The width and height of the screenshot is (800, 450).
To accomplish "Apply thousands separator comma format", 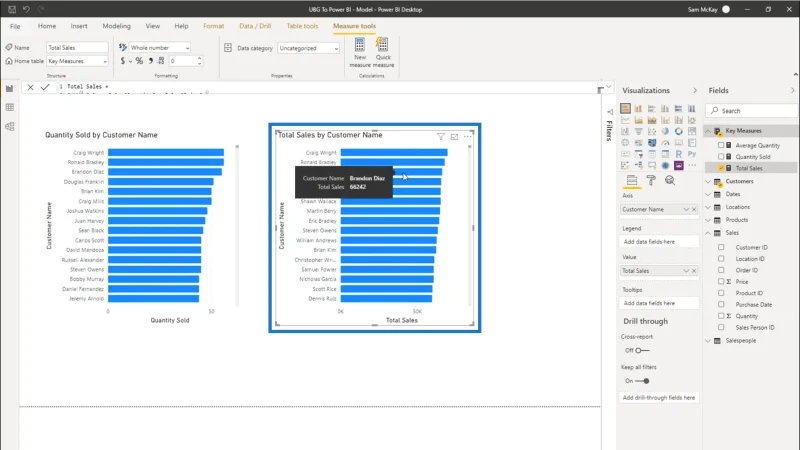I will [x=151, y=61].
